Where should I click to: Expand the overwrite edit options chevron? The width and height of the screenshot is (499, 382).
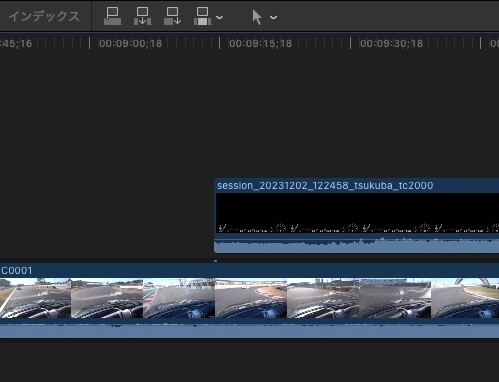(x=219, y=17)
